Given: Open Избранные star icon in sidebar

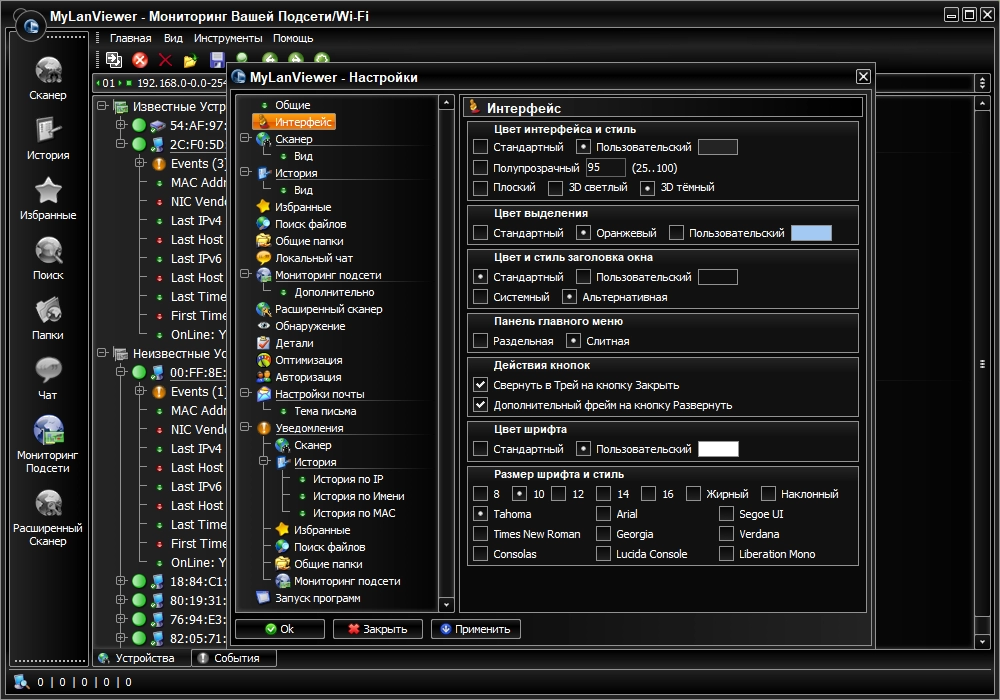Looking at the screenshot, I should point(48,192).
